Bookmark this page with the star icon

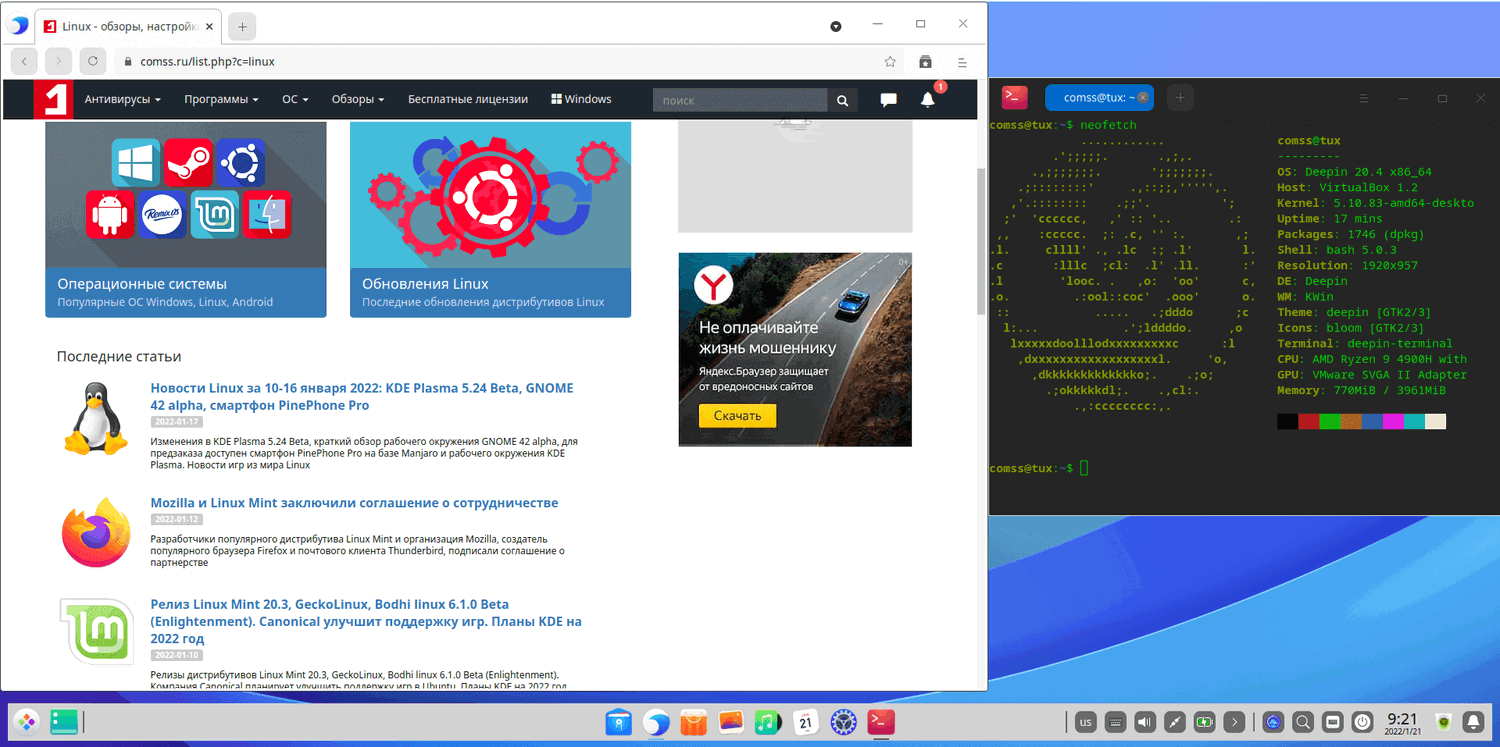point(890,62)
